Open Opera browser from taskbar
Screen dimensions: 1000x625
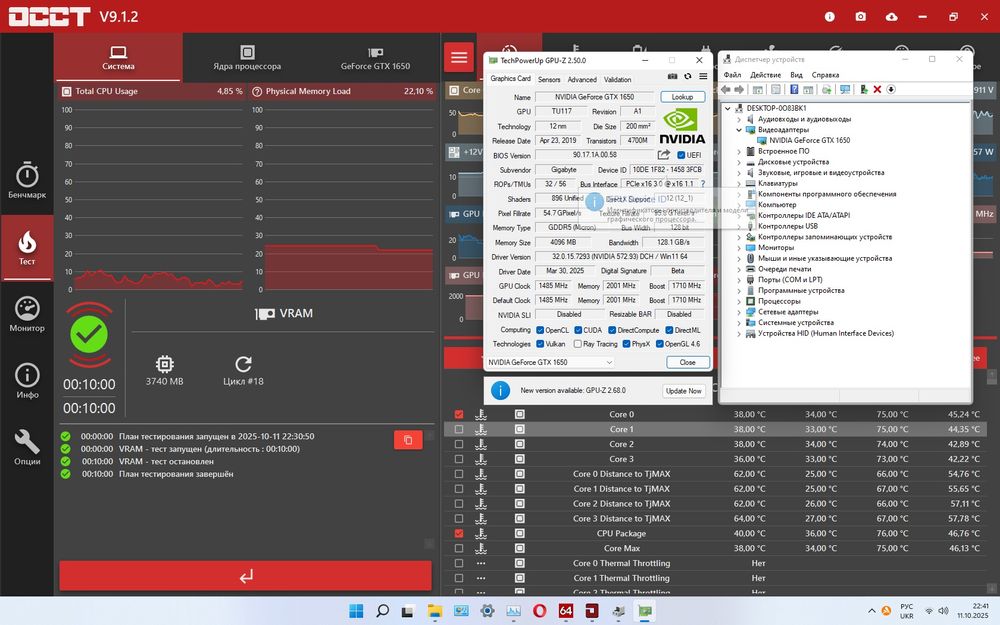(x=539, y=611)
